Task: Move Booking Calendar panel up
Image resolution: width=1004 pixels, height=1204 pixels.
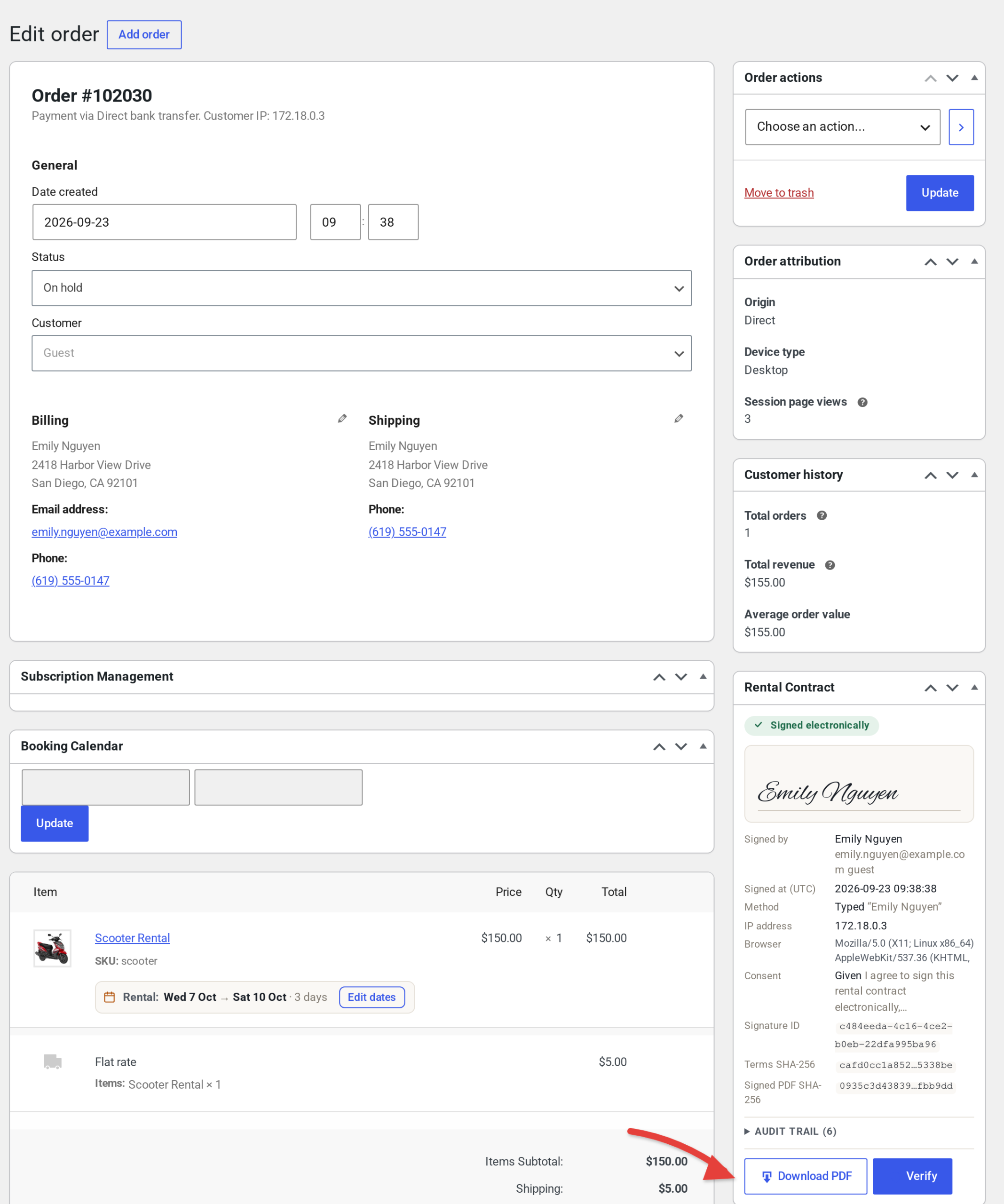Action: pyautogui.click(x=659, y=746)
